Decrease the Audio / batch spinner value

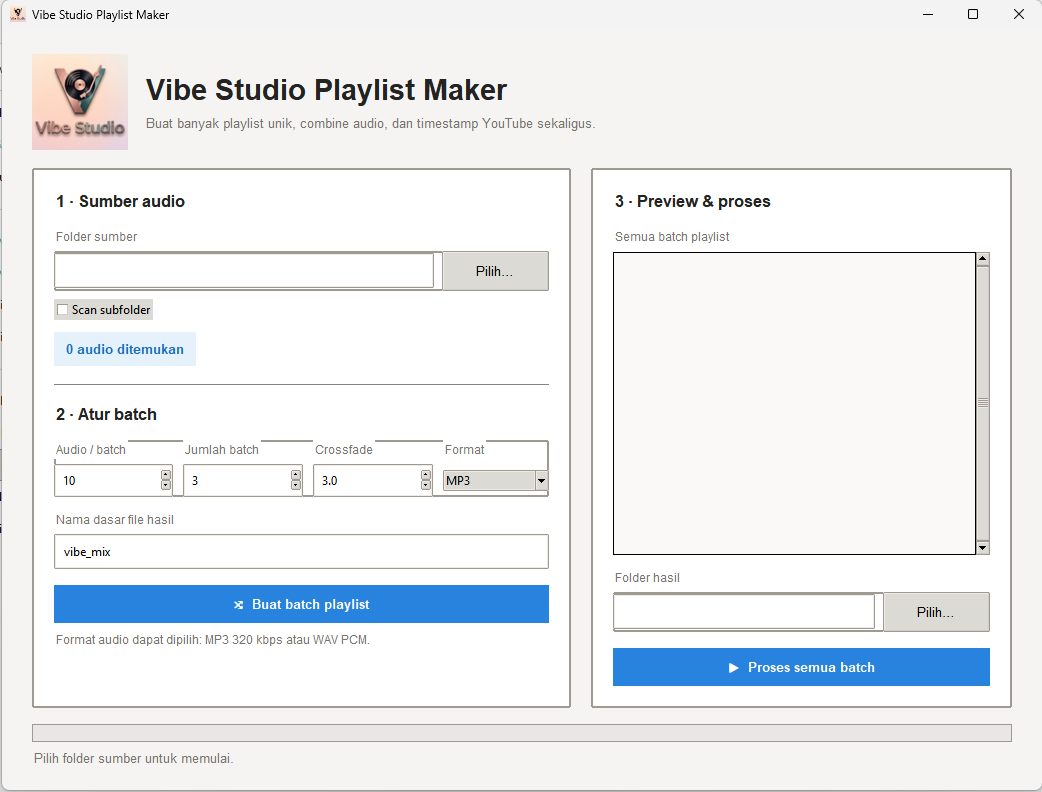(x=165, y=485)
